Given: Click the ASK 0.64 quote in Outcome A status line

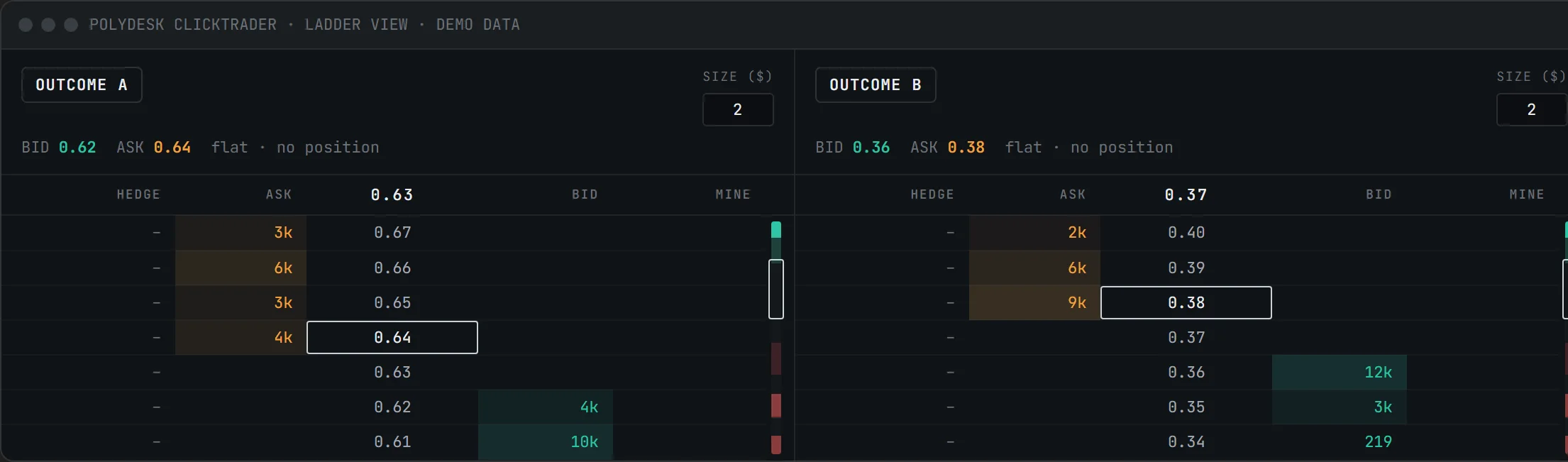Looking at the screenshot, I should [154, 148].
